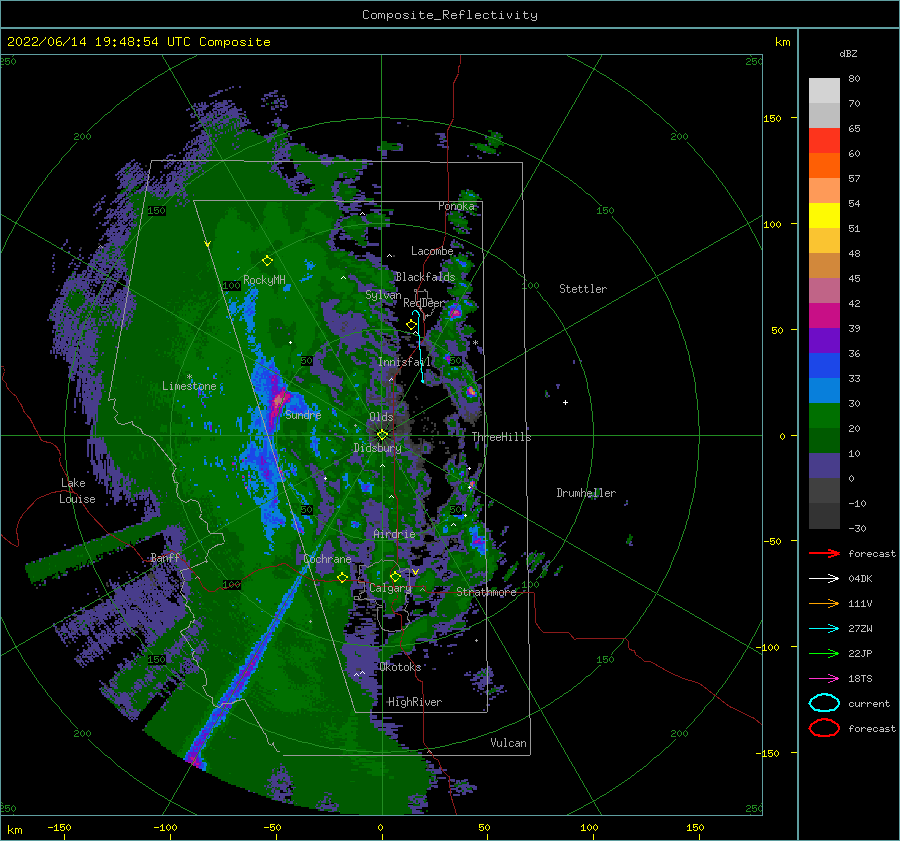The width and height of the screenshot is (900, 841).
Task: Click the Drumheller city label
Action: [586, 493]
